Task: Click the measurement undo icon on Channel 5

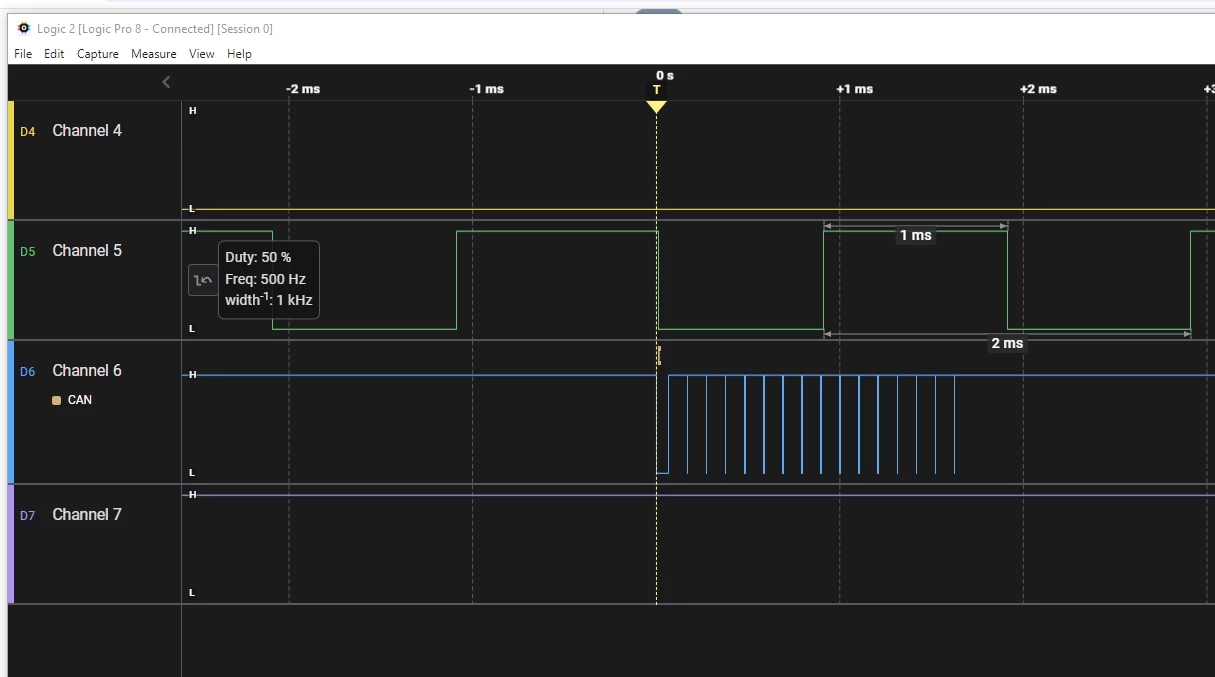Action: pos(203,281)
